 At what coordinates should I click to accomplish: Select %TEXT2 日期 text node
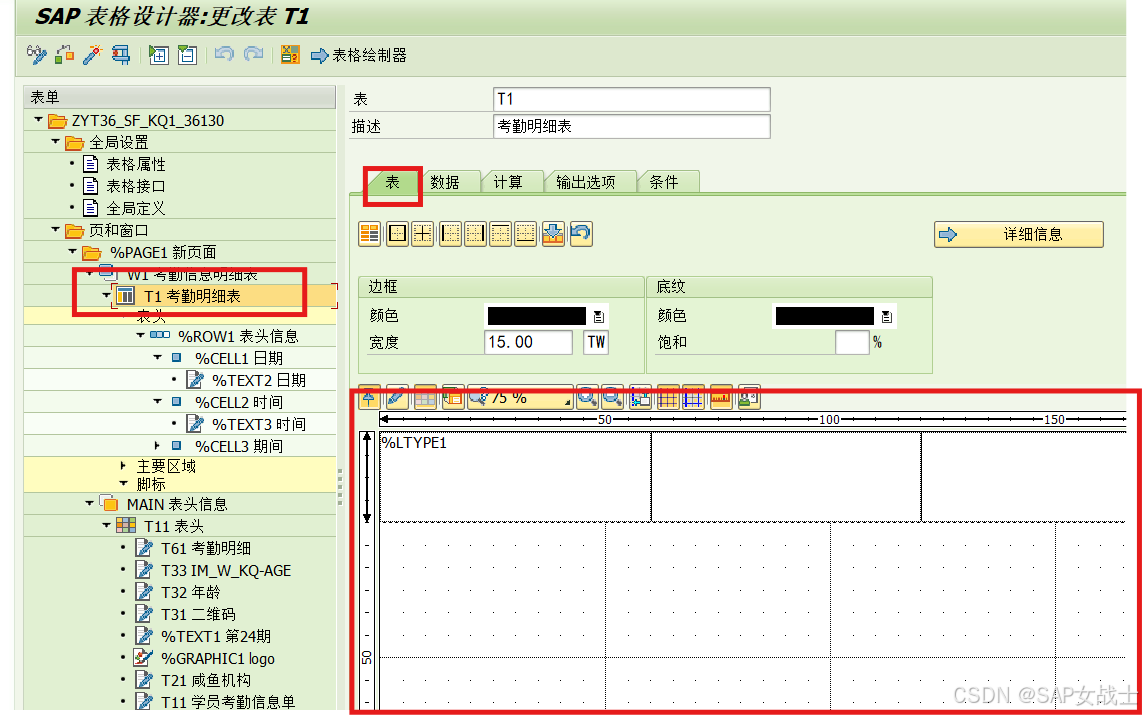(x=259, y=380)
